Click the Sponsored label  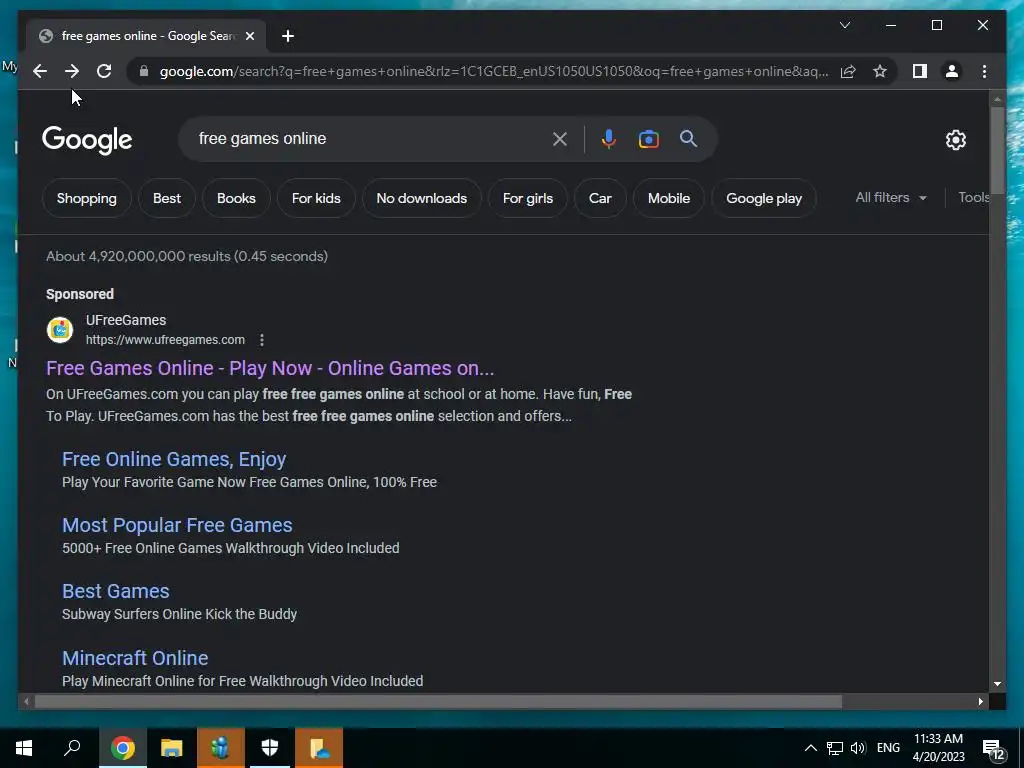[80, 294]
